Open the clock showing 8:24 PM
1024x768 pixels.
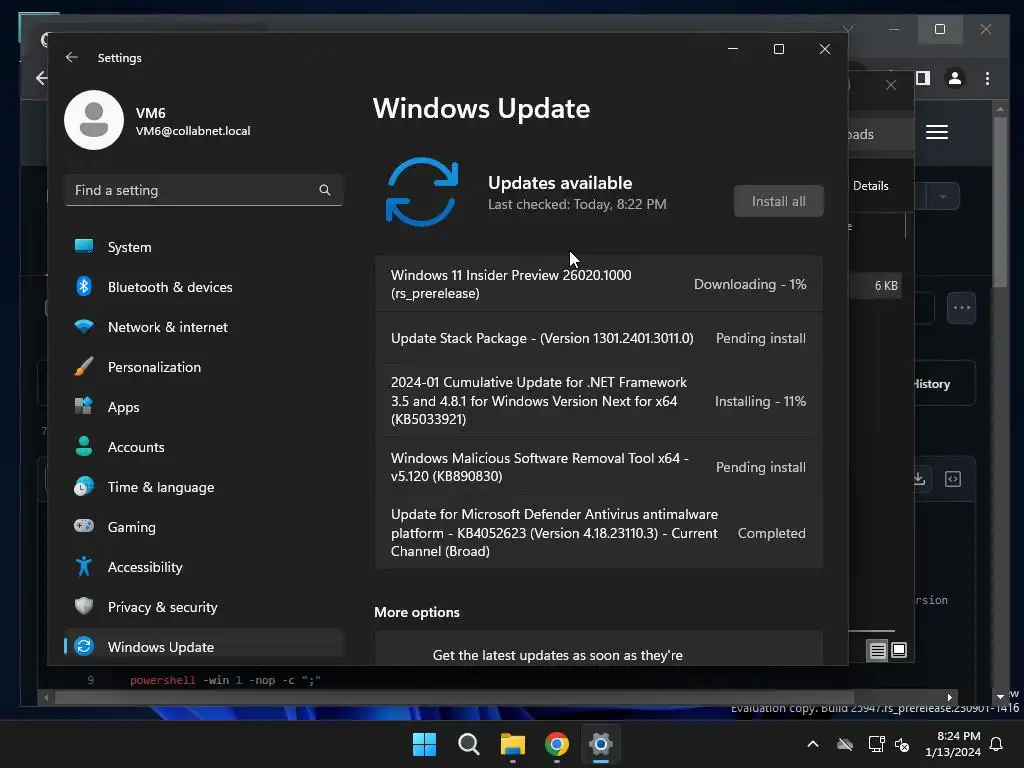953,744
